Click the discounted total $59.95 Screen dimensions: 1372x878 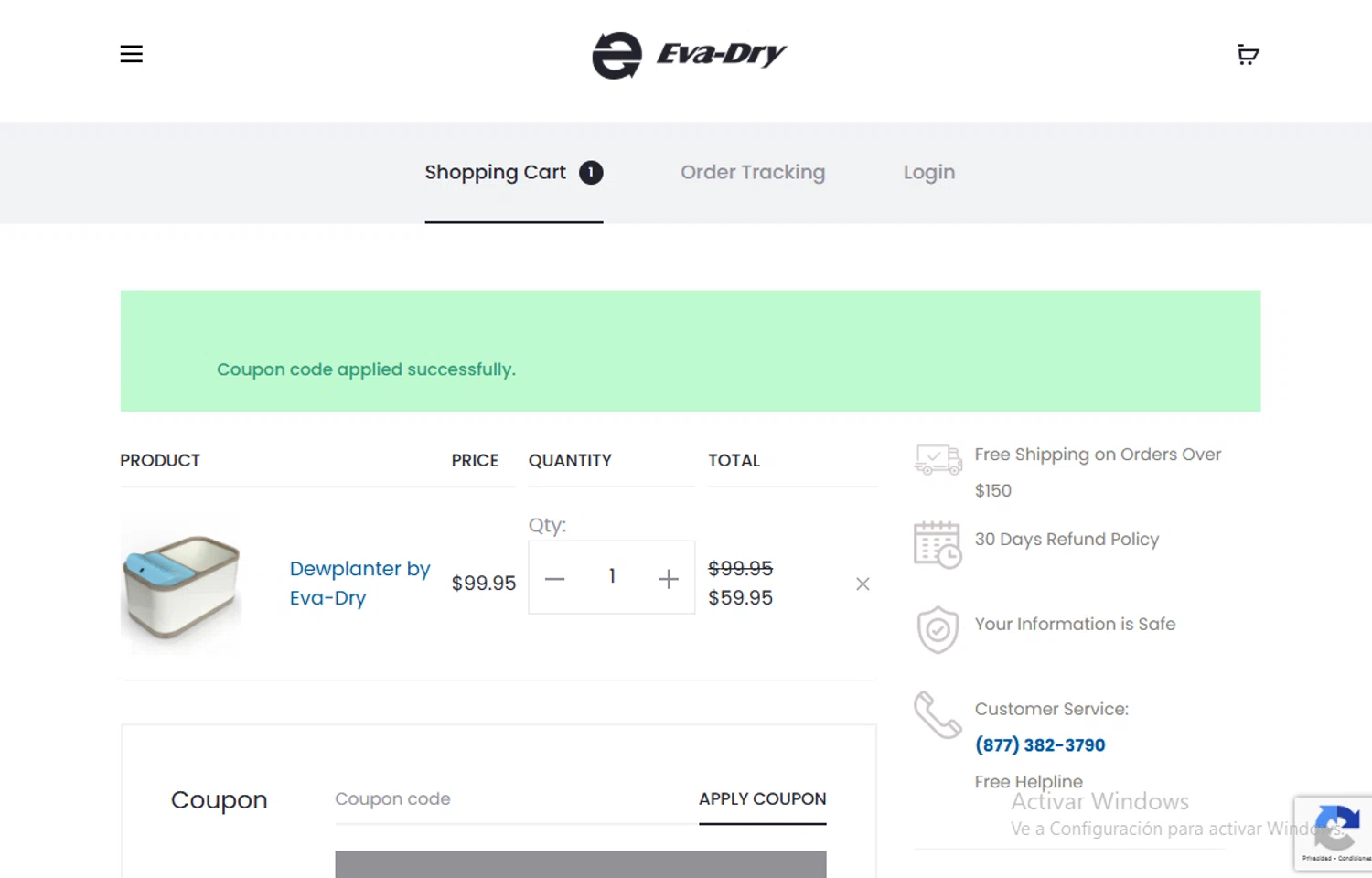[x=740, y=598]
